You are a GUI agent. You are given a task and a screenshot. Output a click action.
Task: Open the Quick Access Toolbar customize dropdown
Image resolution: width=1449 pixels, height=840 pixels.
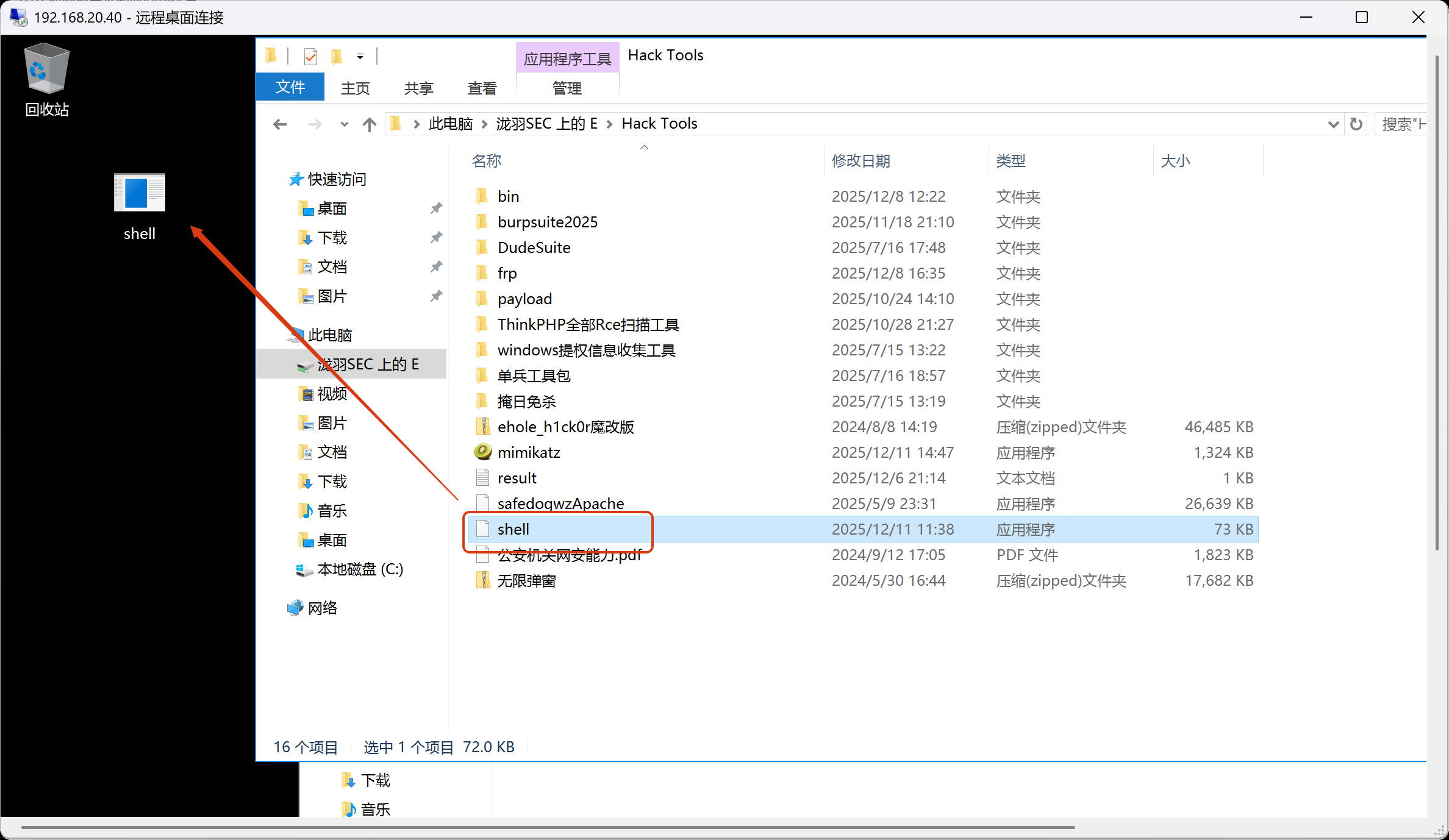pyautogui.click(x=360, y=57)
